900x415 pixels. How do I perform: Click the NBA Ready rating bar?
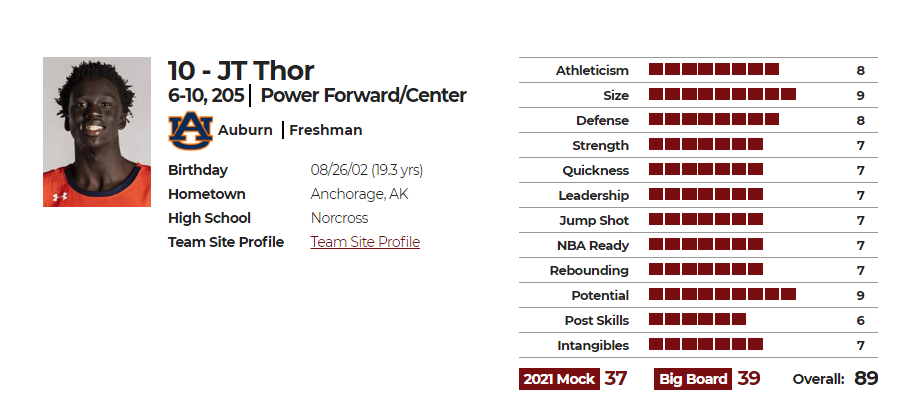[x=706, y=245]
